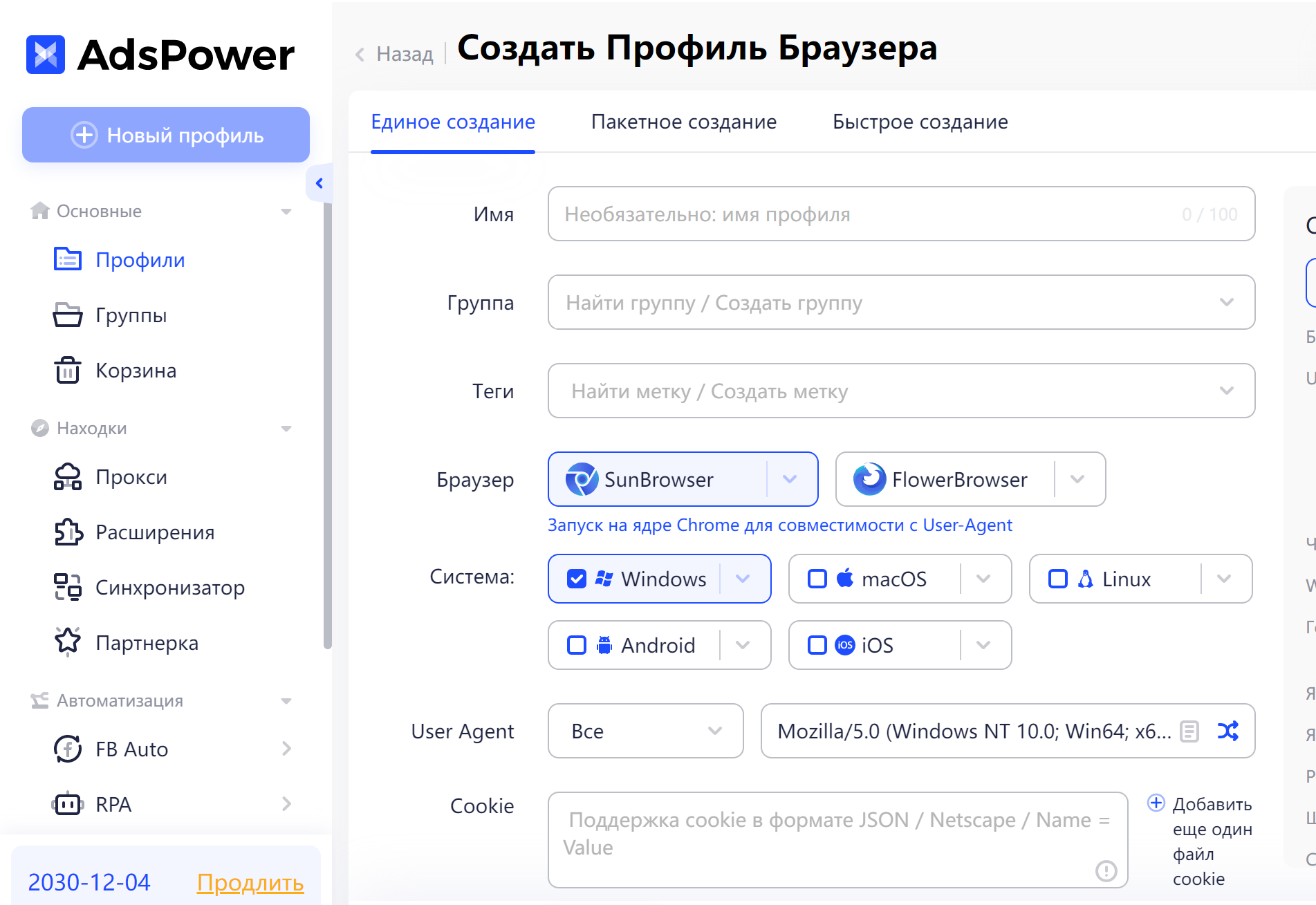Open FlowerBrowser version dropdown arrow
Screen dimensions: 1316x905
[1077, 479]
